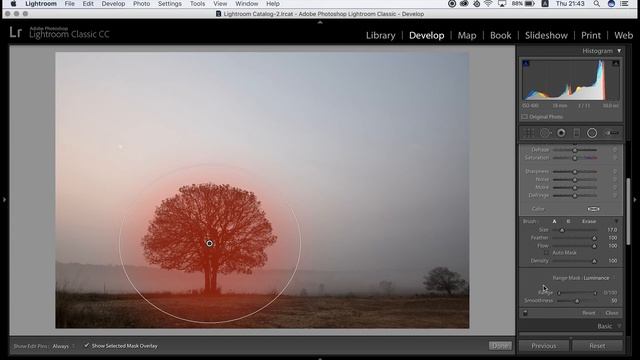Open the File menu

coord(69,4)
